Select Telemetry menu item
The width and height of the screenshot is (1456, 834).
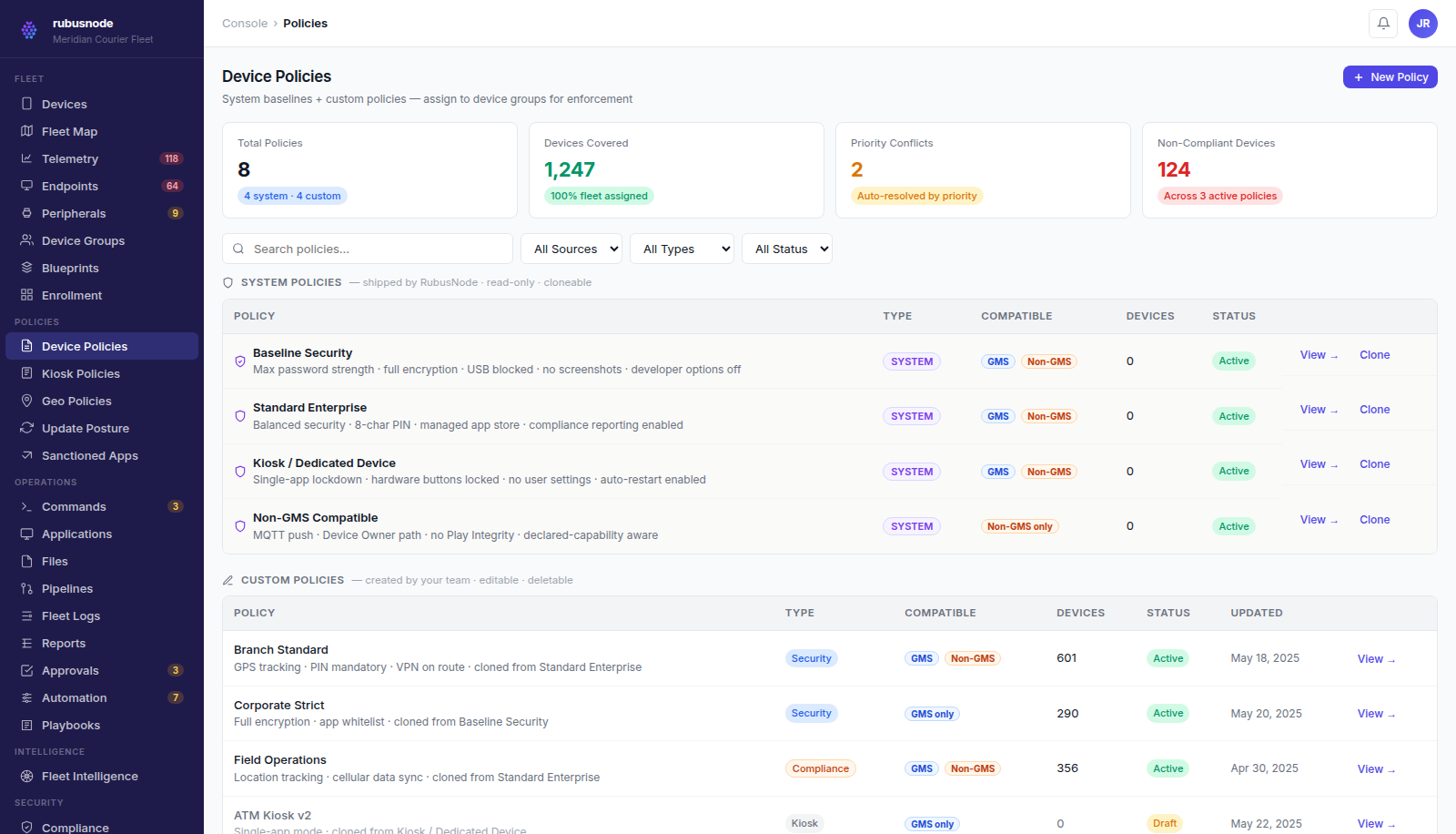click(x=102, y=158)
